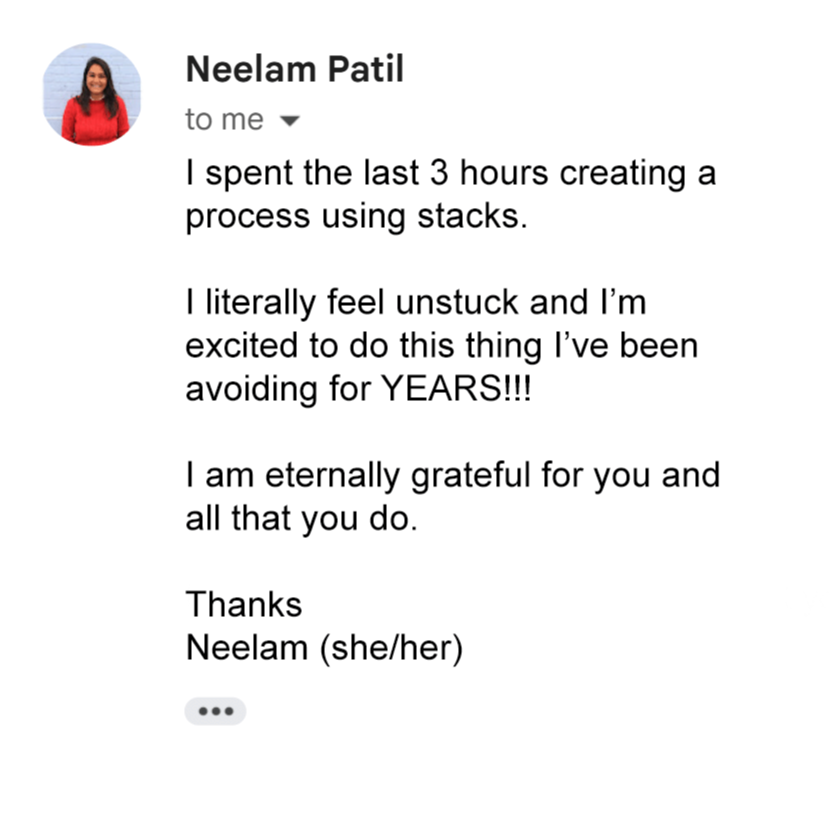The image size is (831, 831).
Task: Click the word 'YEARS!!!' in the message
Action: tap(456, 388)
